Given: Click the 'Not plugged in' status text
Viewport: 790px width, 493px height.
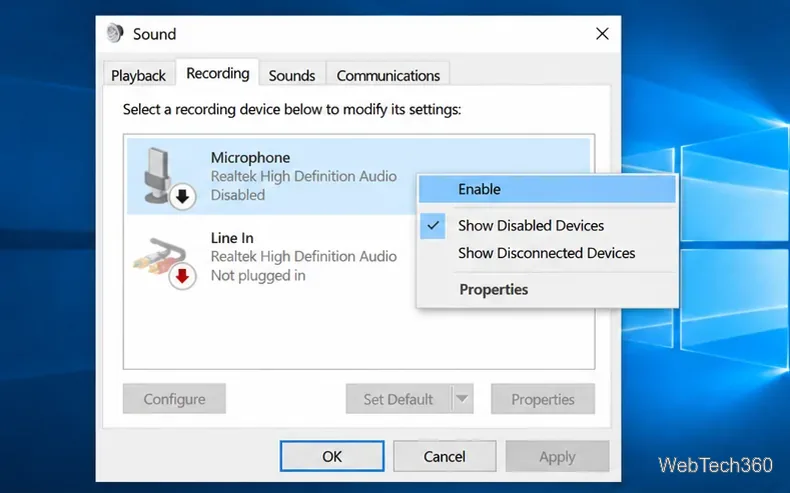Looking at the screenshot, I should click(x=258, y=275).
